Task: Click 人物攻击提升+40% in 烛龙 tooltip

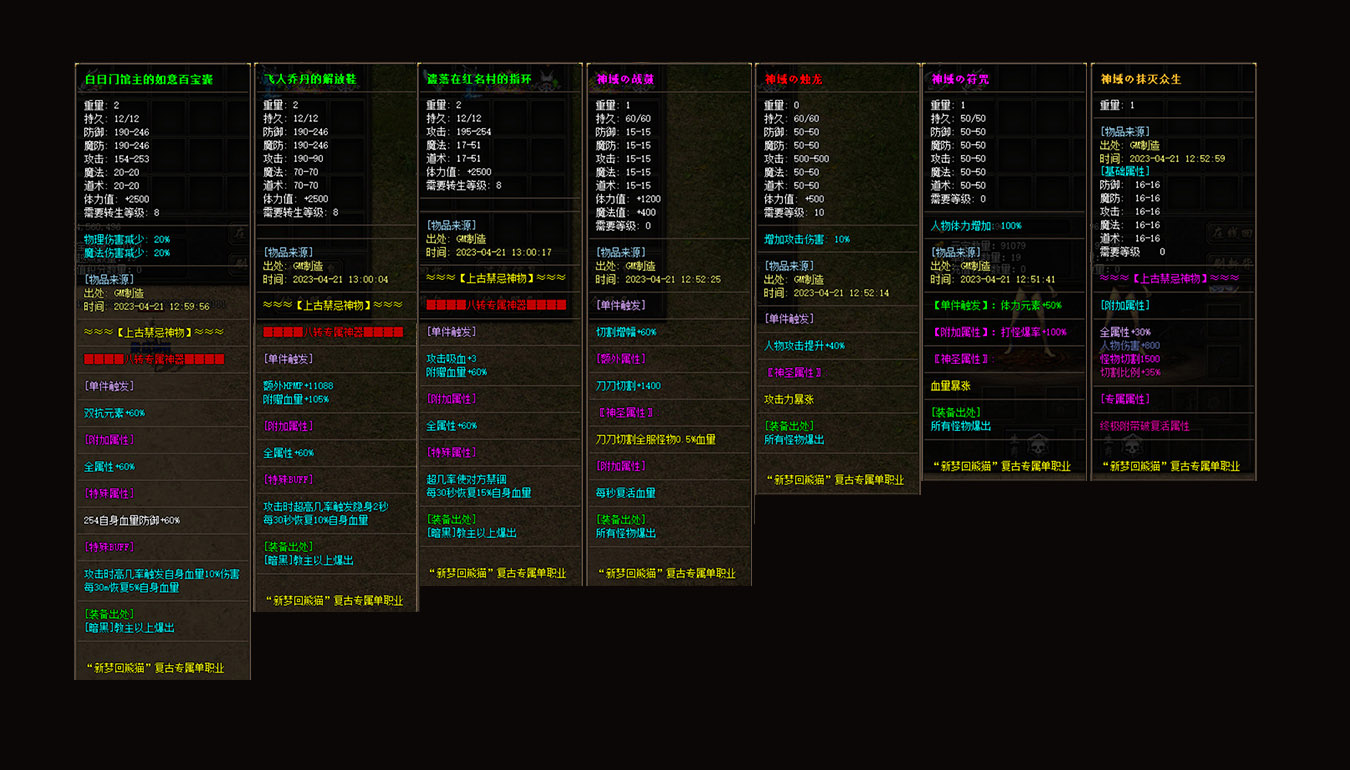Action: 804,346
